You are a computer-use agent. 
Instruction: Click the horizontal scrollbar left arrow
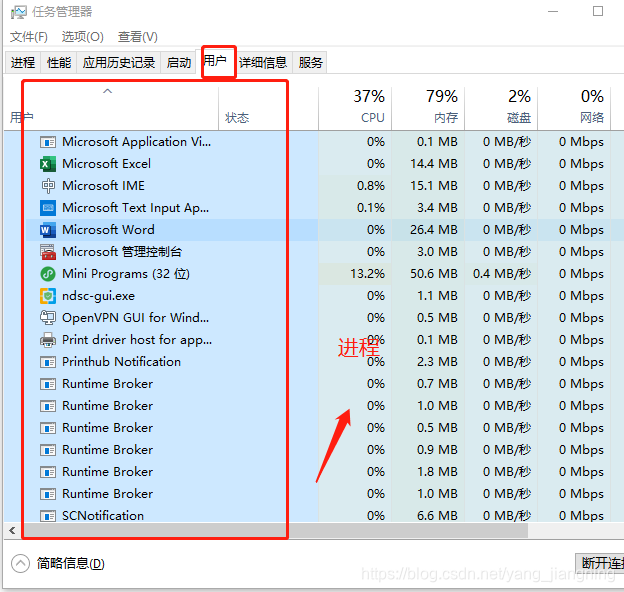pyautogui.click(x=13, y=530)
